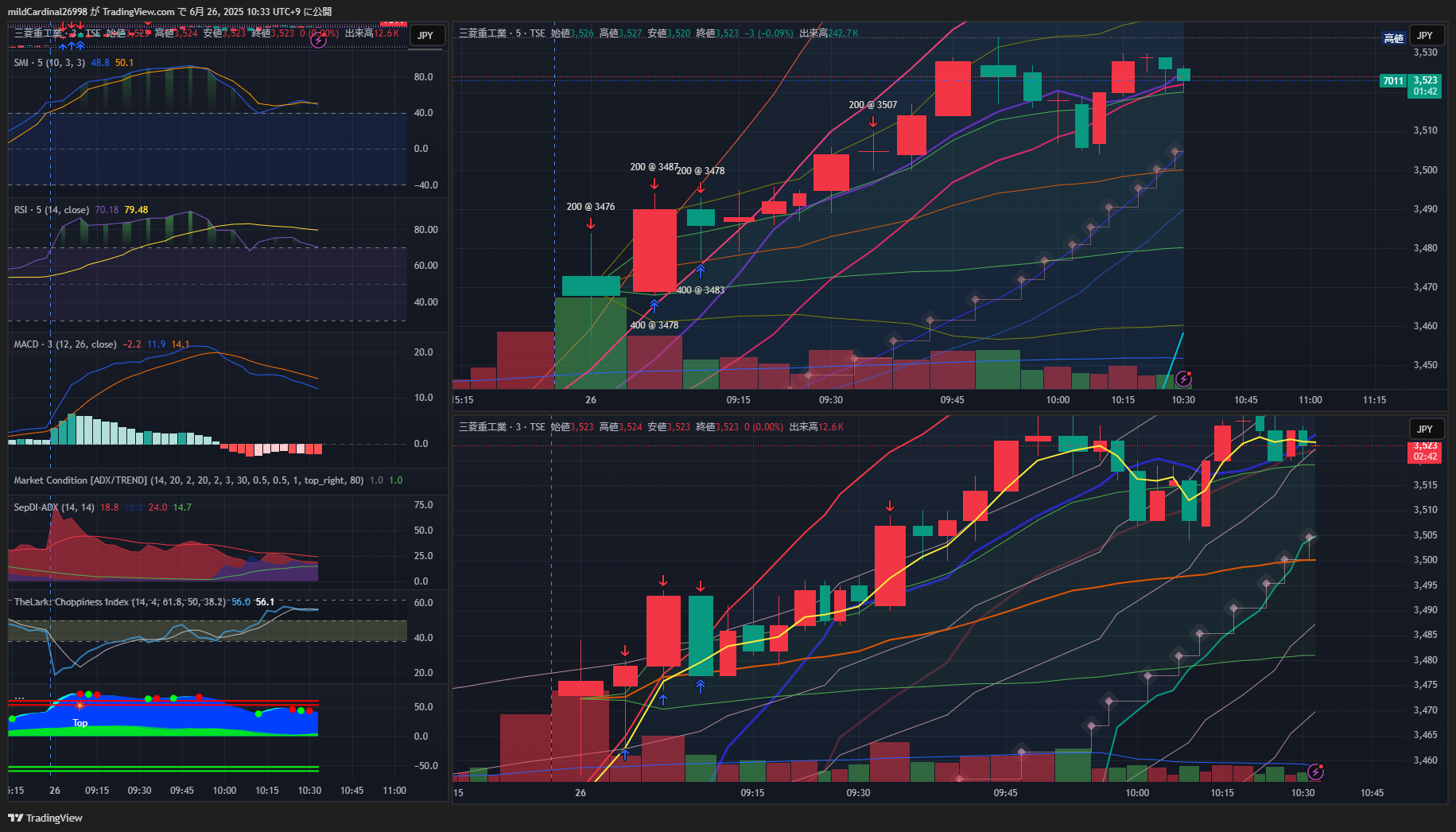The width and height of the screenshot is (1456, 832).
Task: Click the three-dots legend above the blue oscillator
Action: pyautogui.click(x=19, y=698)
